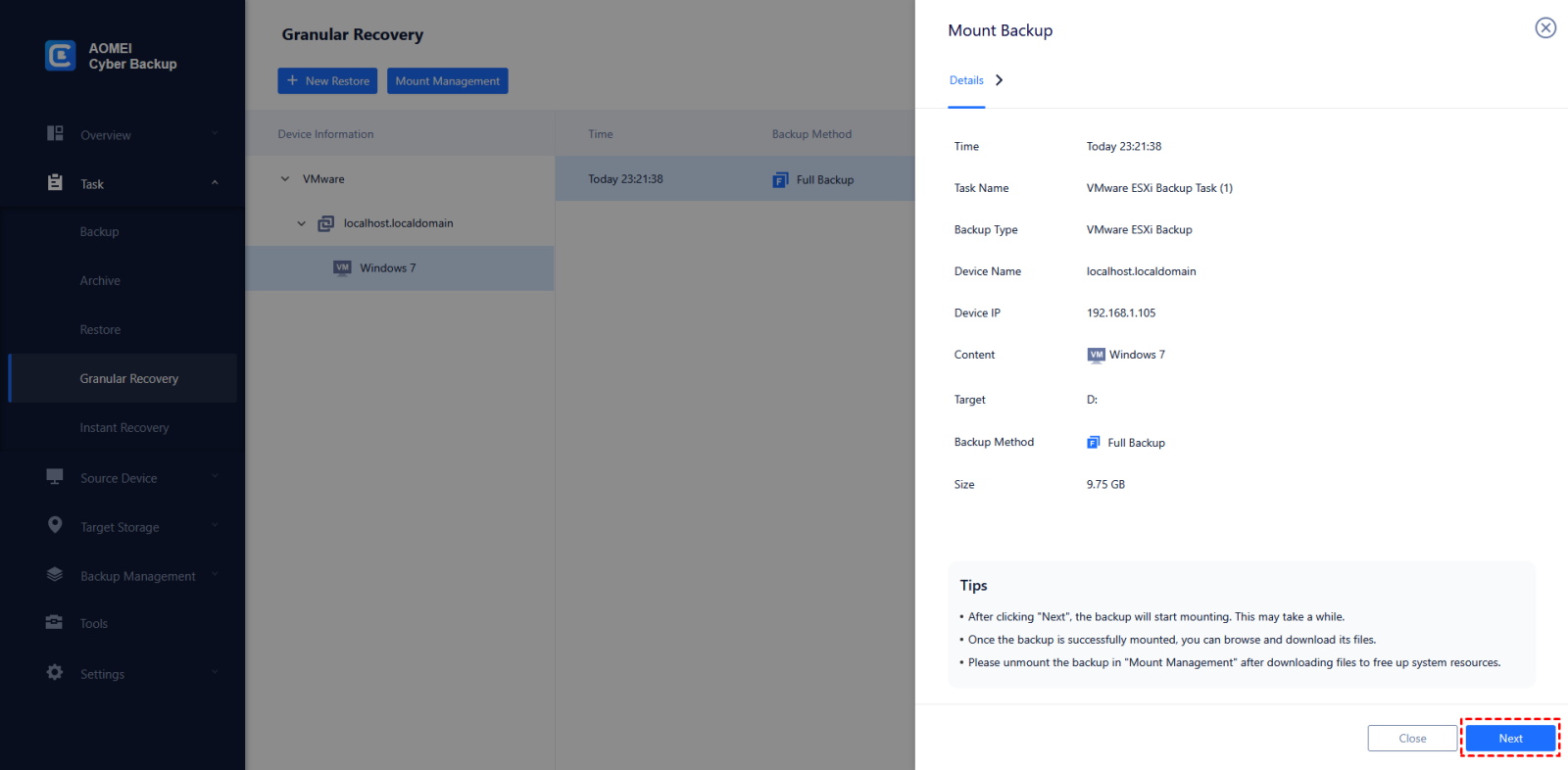
Task: Click the 'Granular Recovery' page heading
Action: point(353,34)
